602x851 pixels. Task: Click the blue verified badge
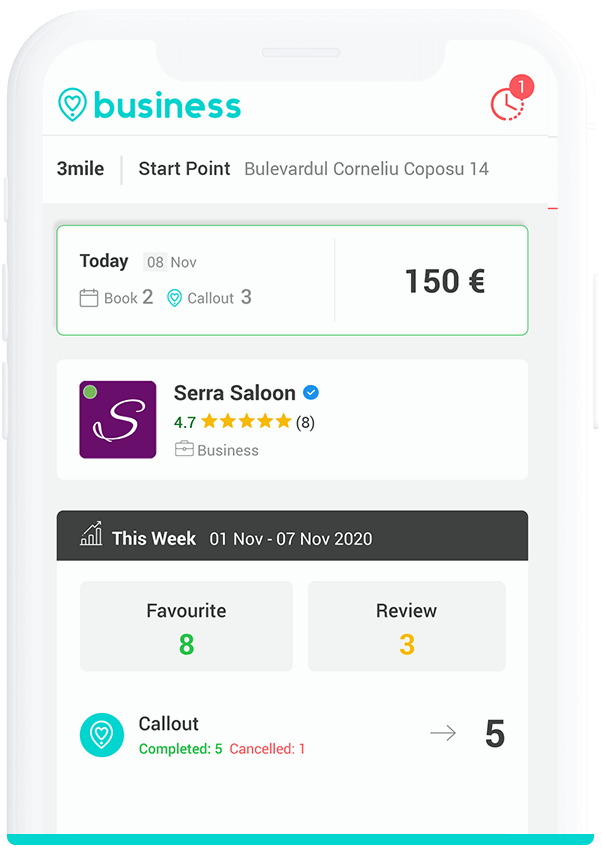click(310, 392)
